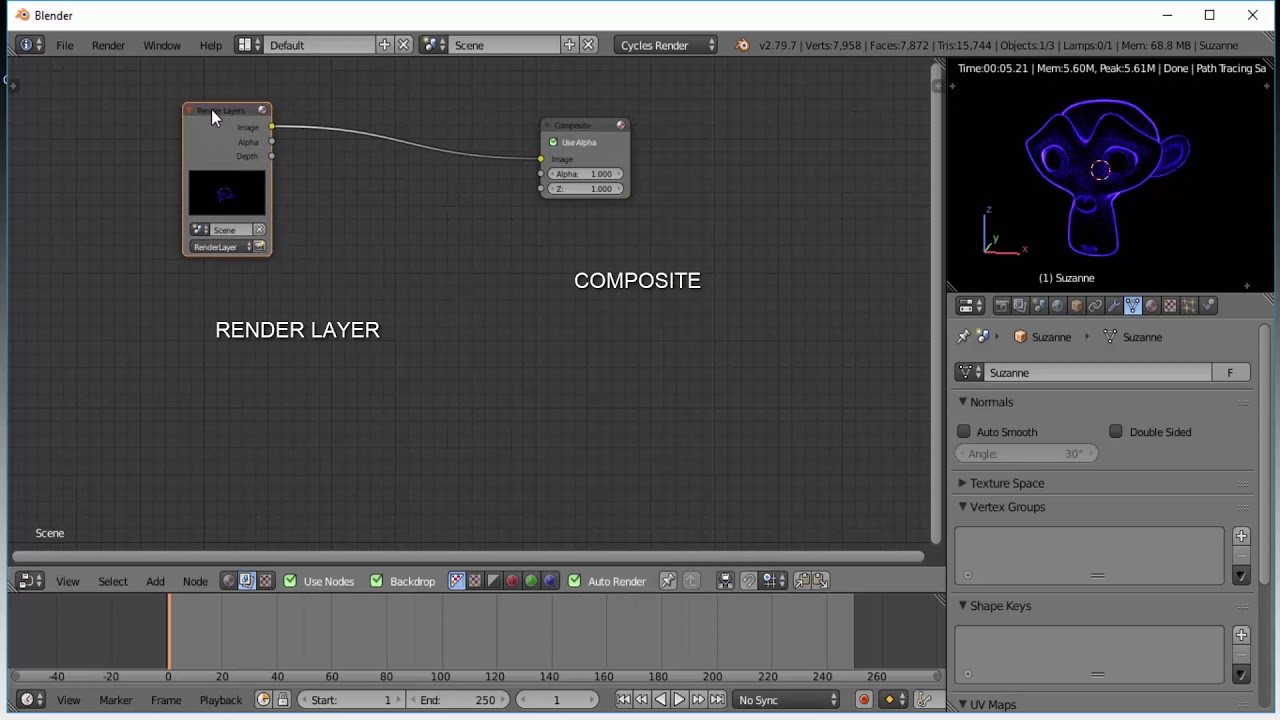The height and width of the screenshot is (720, 1280).
Task: Open the Object properties tab (orange cube)
Action: pyautogui.click(x=1076, y=306)
